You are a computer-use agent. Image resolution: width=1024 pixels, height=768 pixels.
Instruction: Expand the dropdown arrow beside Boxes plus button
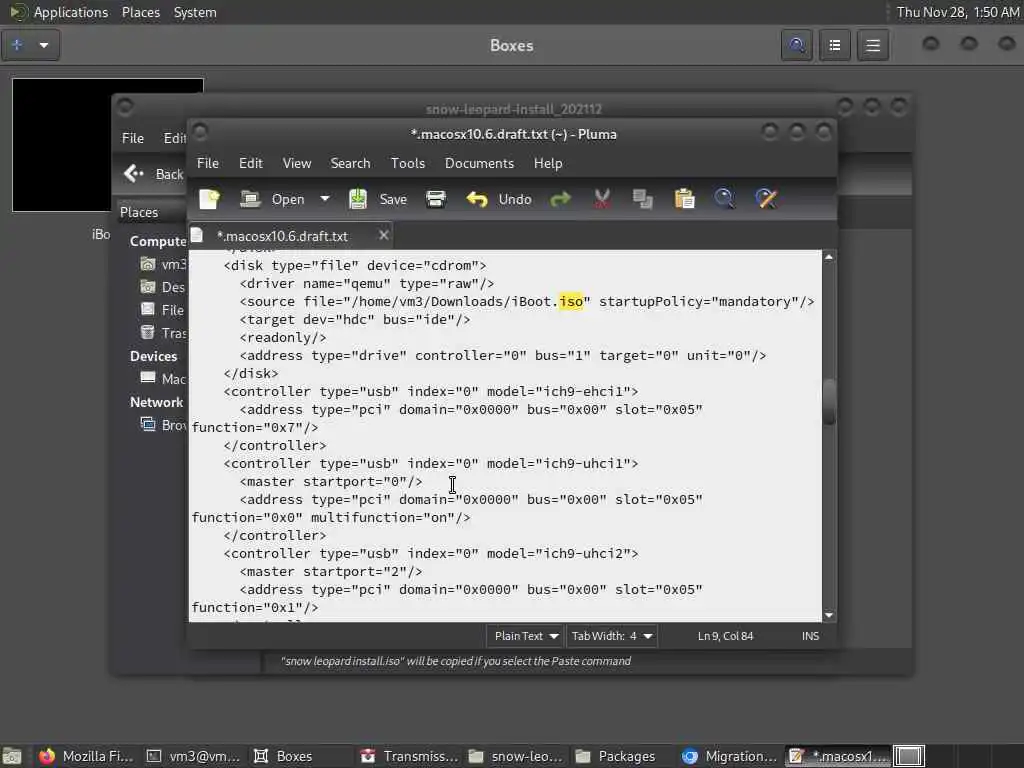coord(44,45)
